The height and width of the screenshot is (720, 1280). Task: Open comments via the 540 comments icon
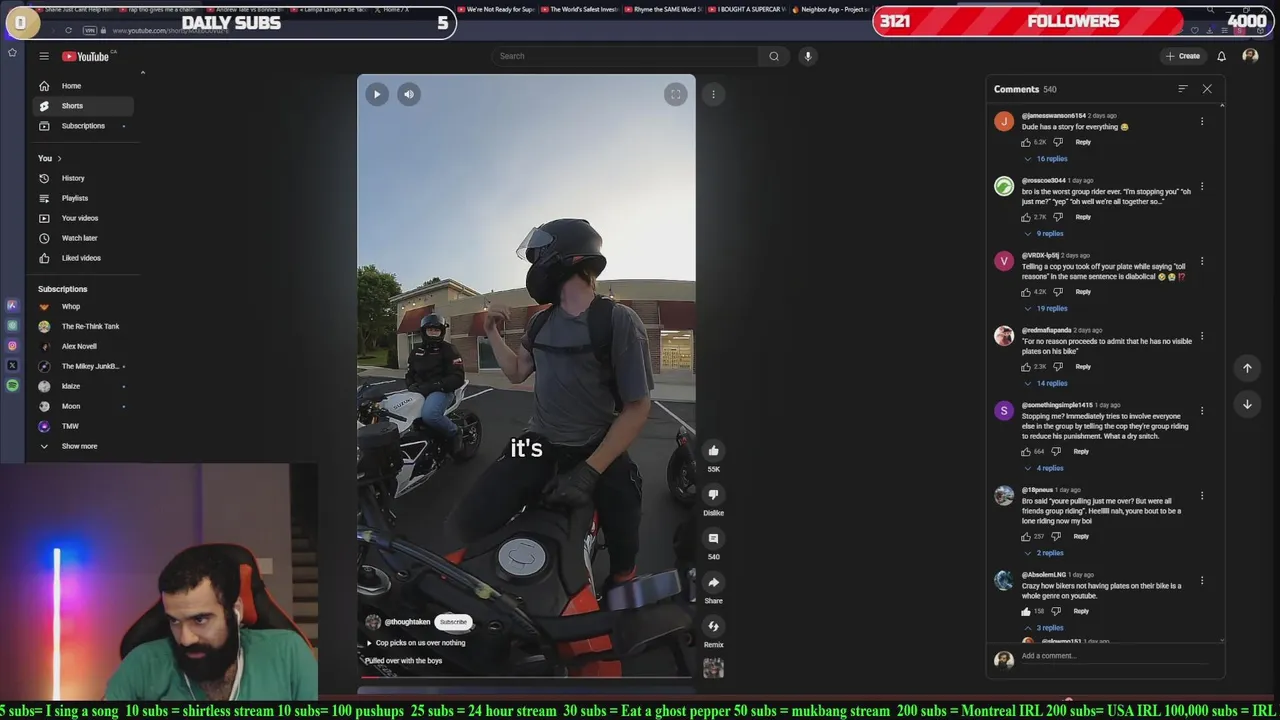[x=713, y=539]
